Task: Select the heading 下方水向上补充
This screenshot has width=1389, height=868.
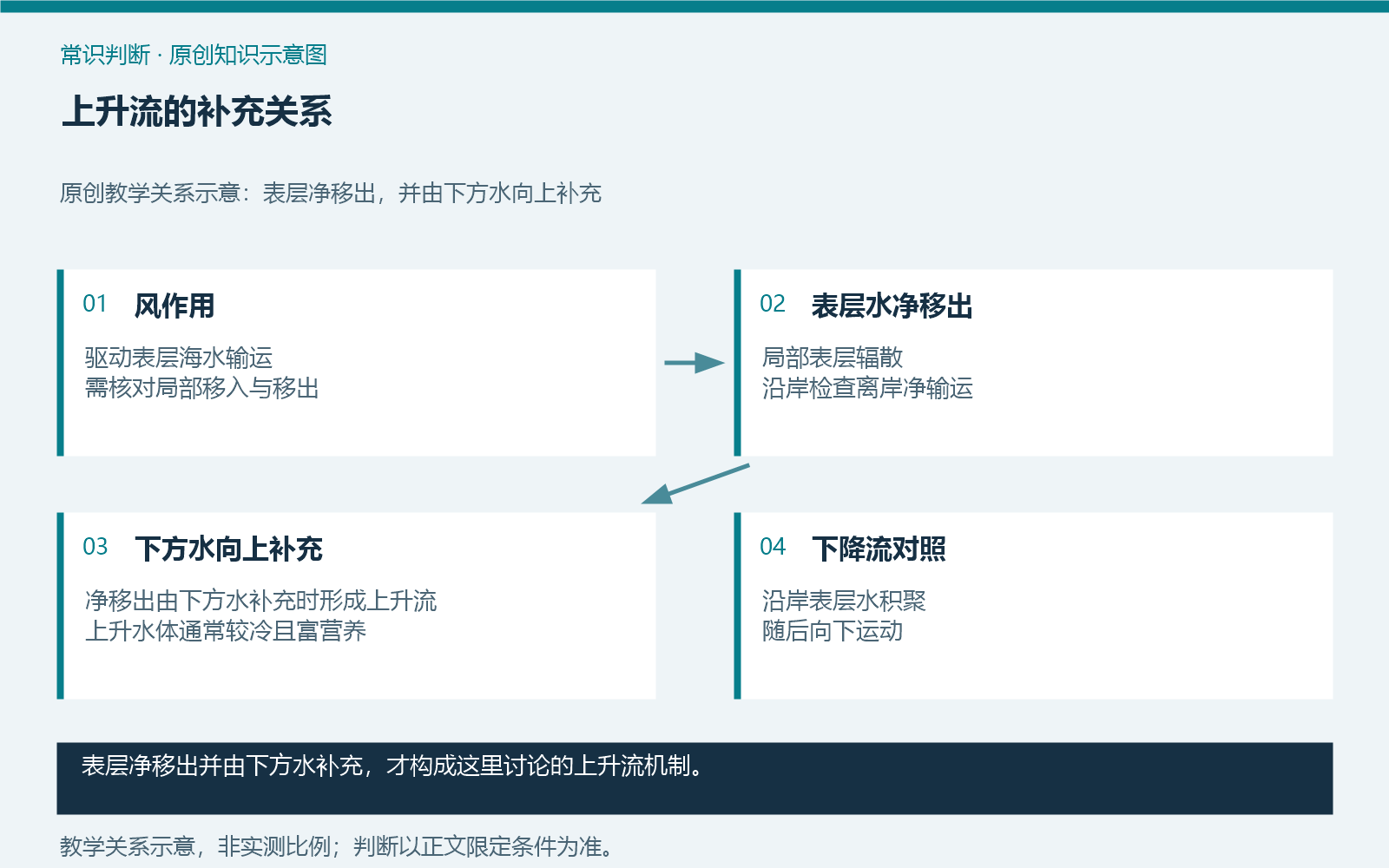Action: (228, 549)
